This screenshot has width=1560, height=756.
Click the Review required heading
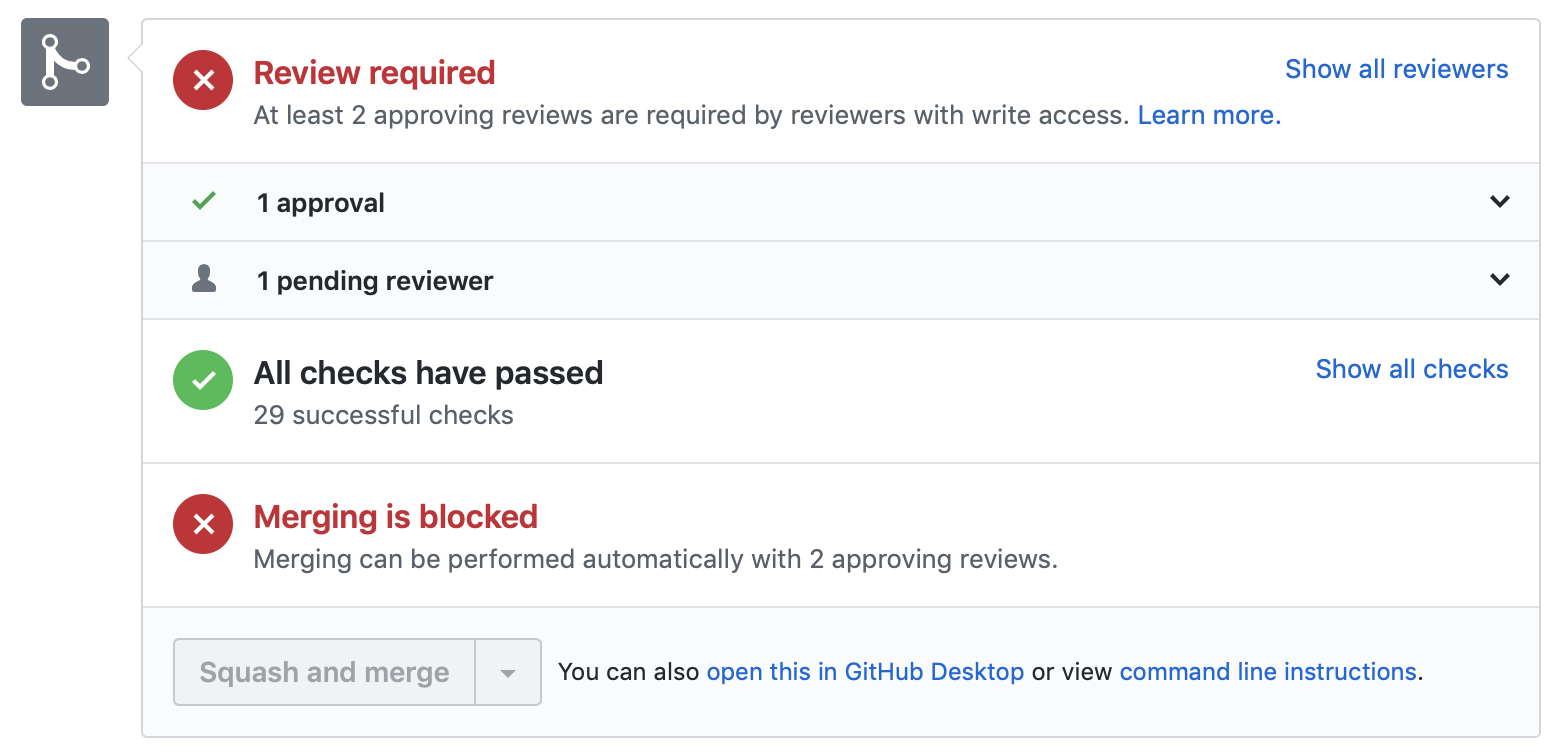[374, 73]
